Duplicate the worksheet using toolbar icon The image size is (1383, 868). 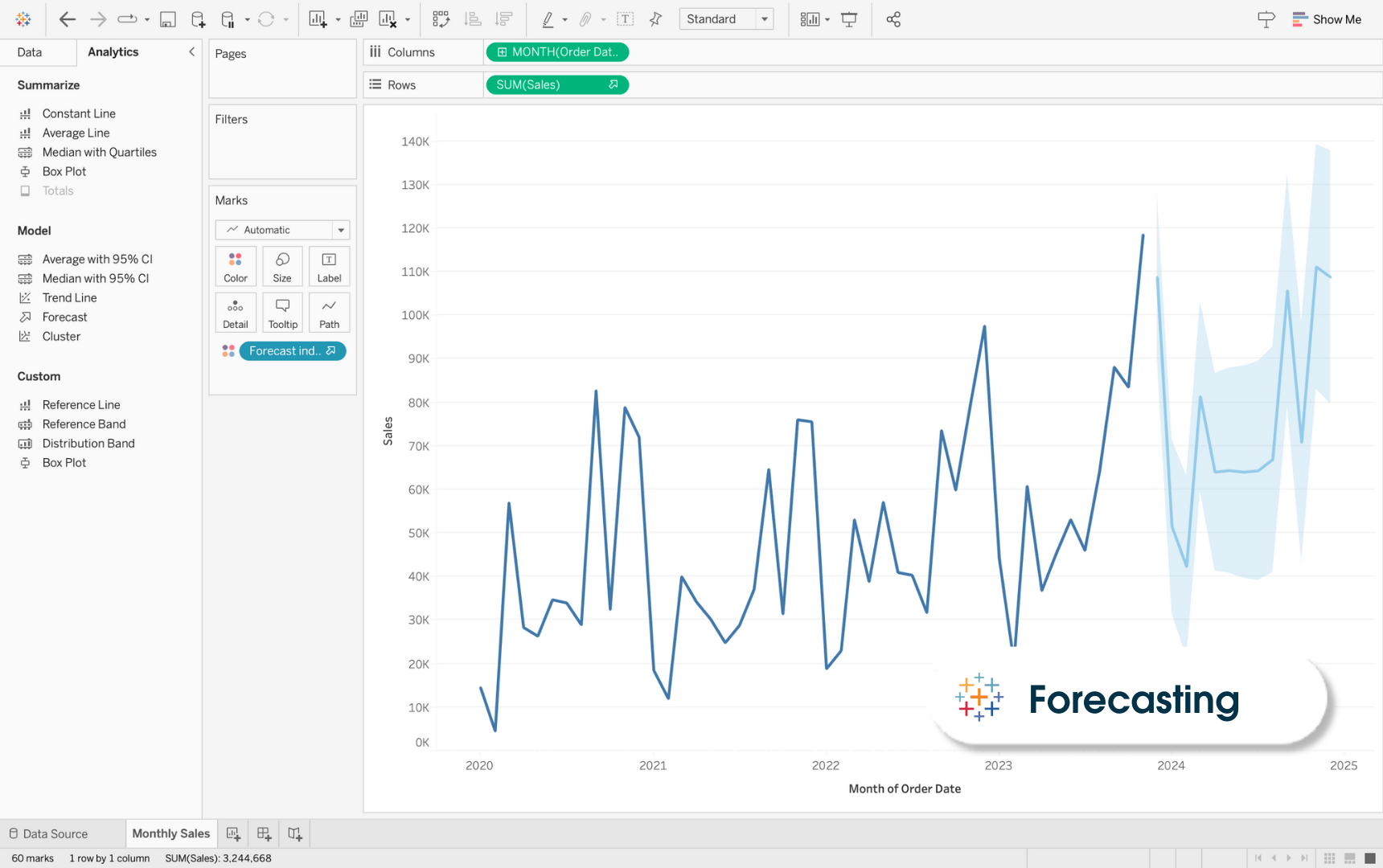(x=359, y=19)
